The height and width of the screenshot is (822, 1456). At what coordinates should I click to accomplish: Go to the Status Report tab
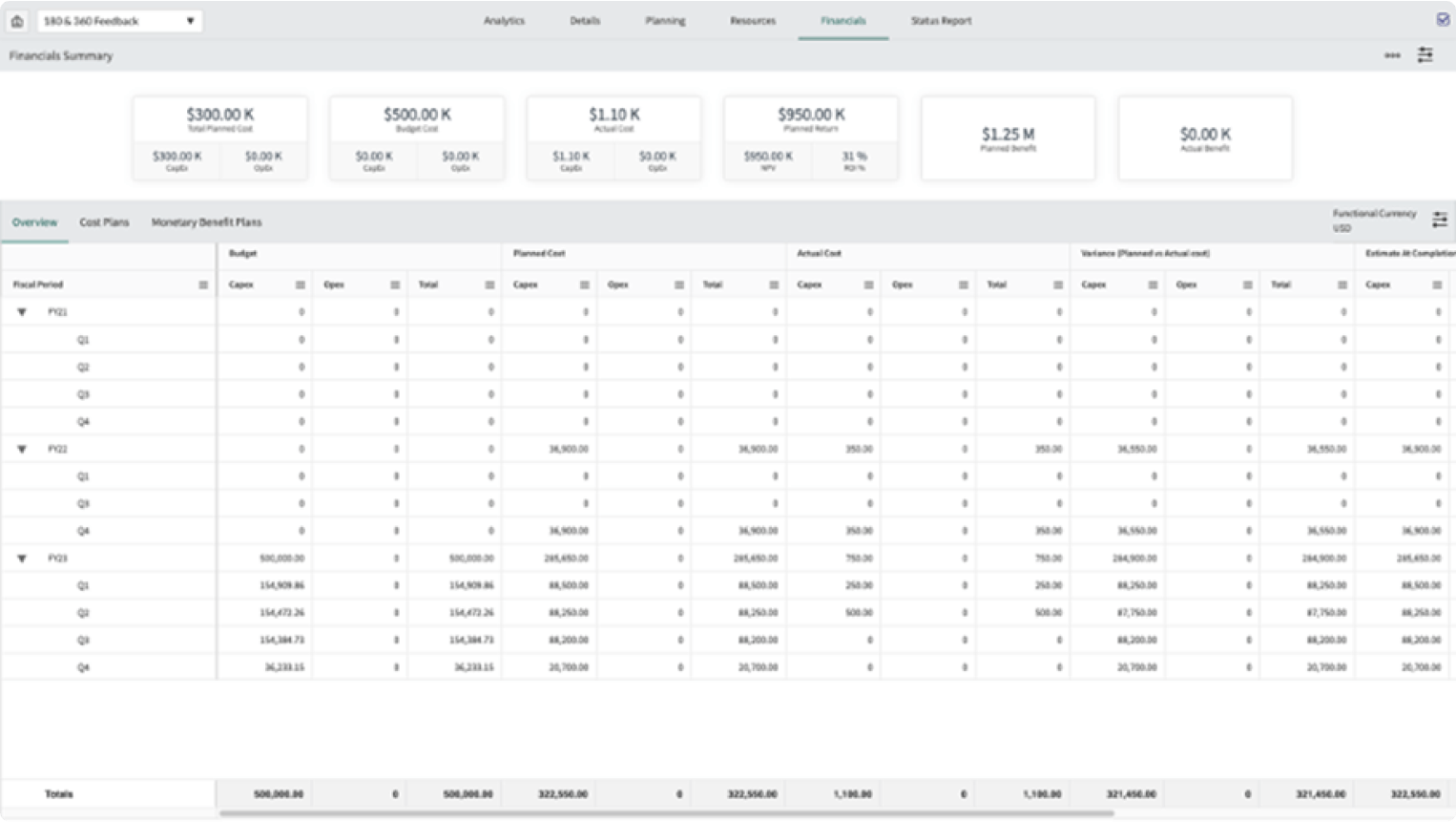(x=940, y=20)
